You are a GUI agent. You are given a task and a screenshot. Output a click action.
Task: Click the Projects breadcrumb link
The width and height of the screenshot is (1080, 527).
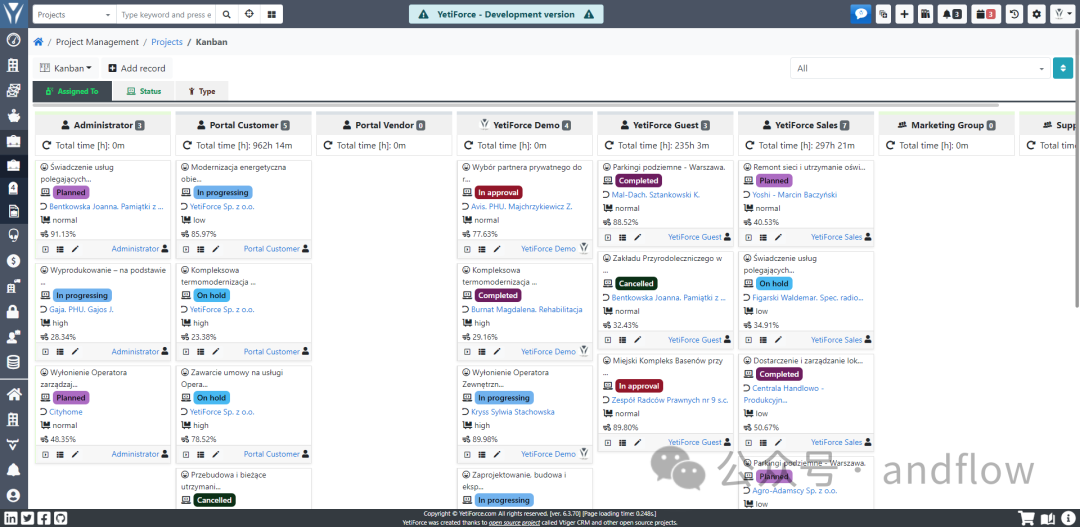[167, 42]
